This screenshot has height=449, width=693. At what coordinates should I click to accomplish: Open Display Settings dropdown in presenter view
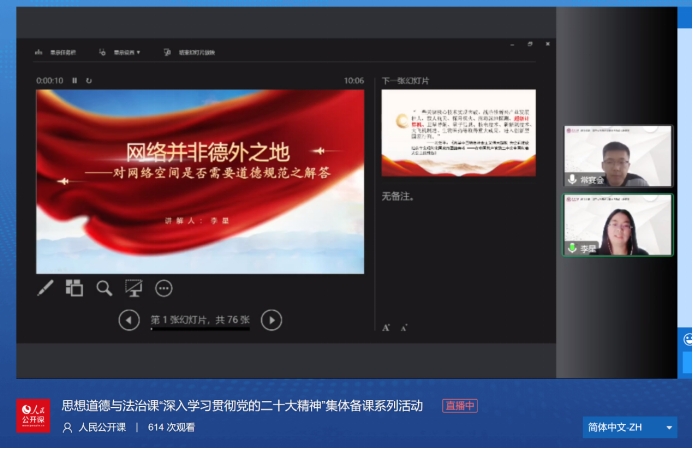tap(120, 52)
